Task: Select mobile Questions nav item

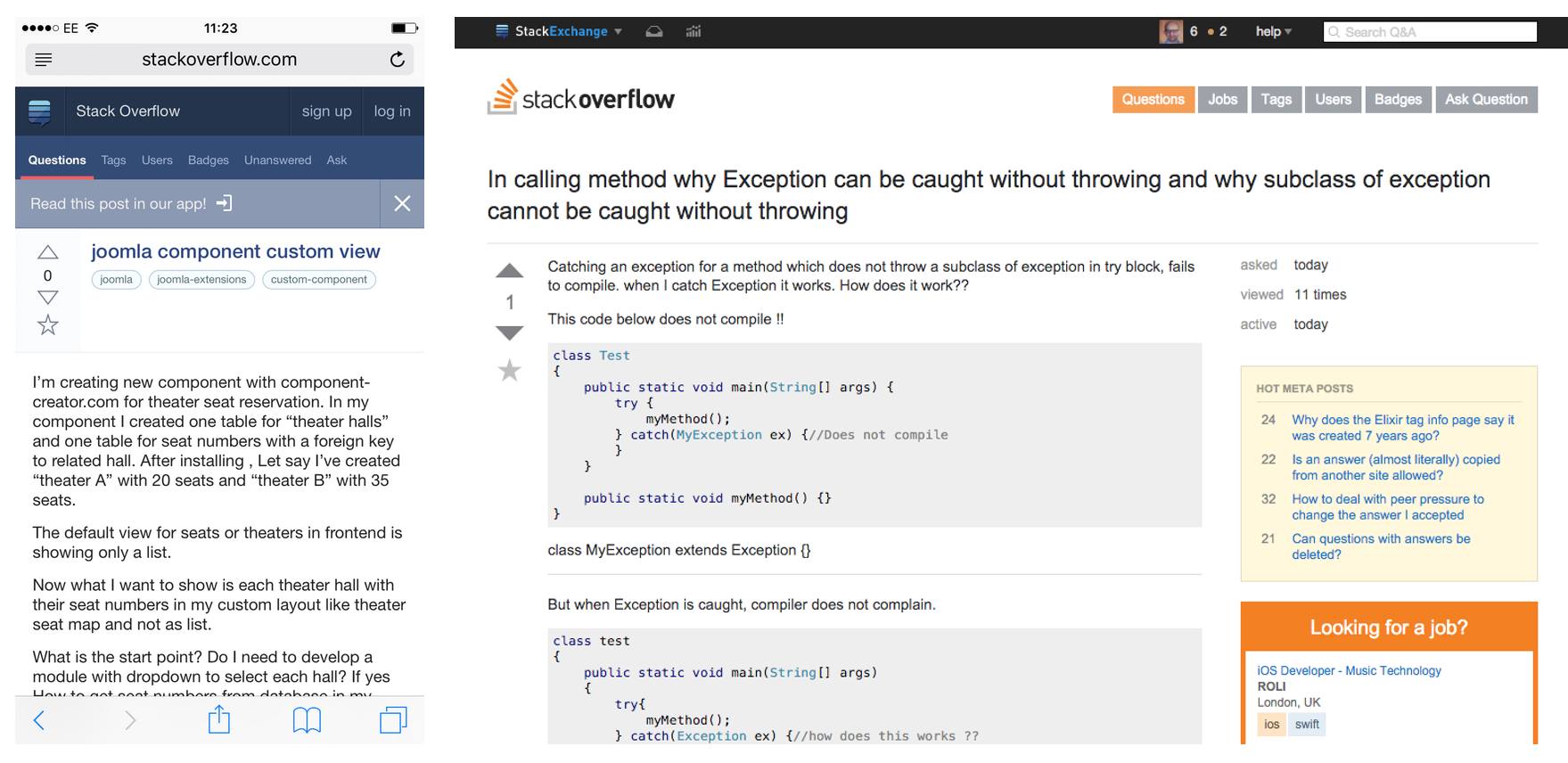Action: (x=57, y=160)
